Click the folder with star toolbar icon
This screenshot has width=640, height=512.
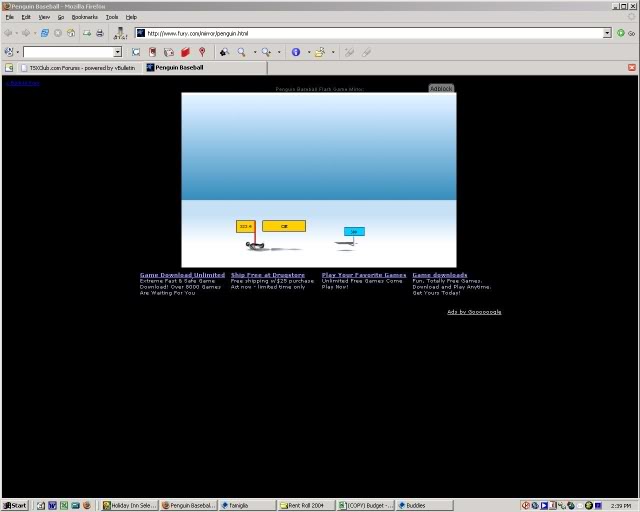tap(320, 52)
